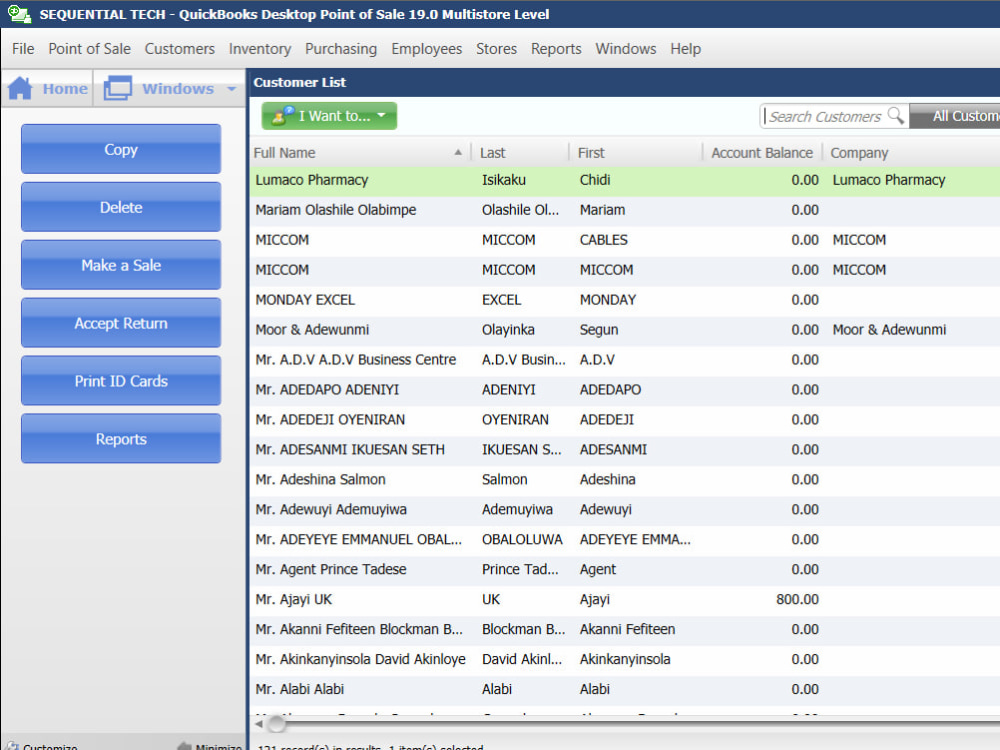Select Mr. ADEDEJI OYENIRAN row
Viewport: 1000px width, 750px height.
point(625,420)
